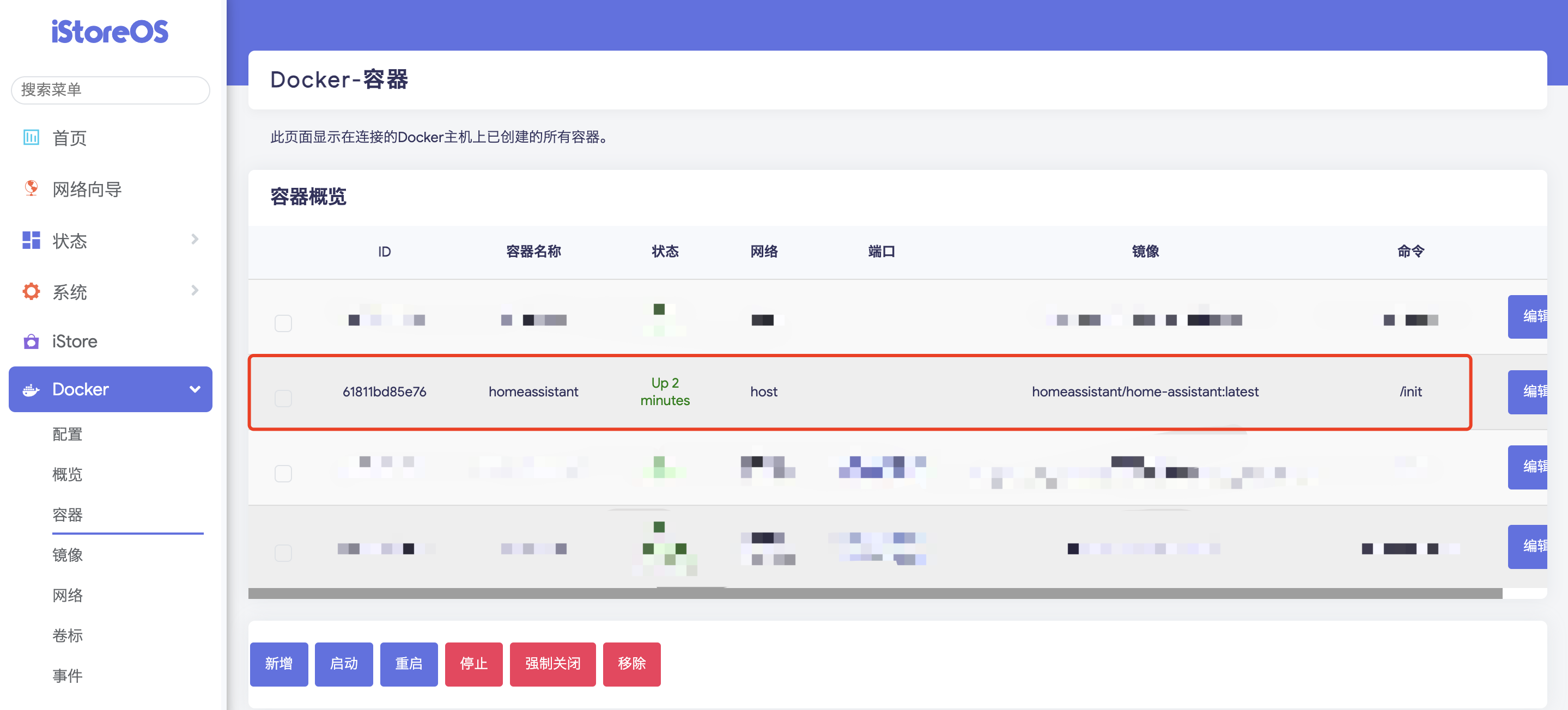Click the 容器概览 section heading

pyautogui.click(x=308, y=197)
